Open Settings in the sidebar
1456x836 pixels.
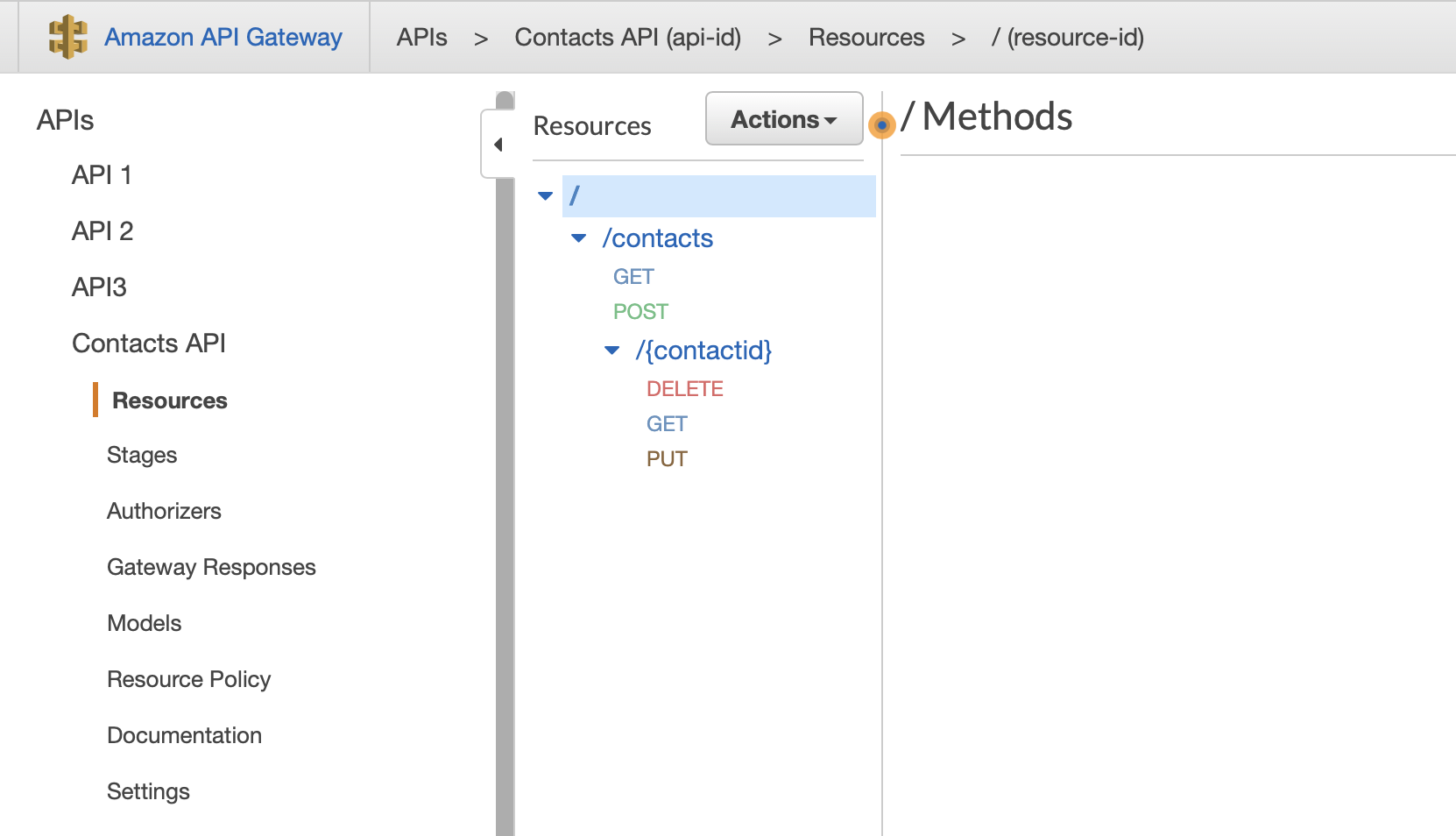tap(148, 792)
